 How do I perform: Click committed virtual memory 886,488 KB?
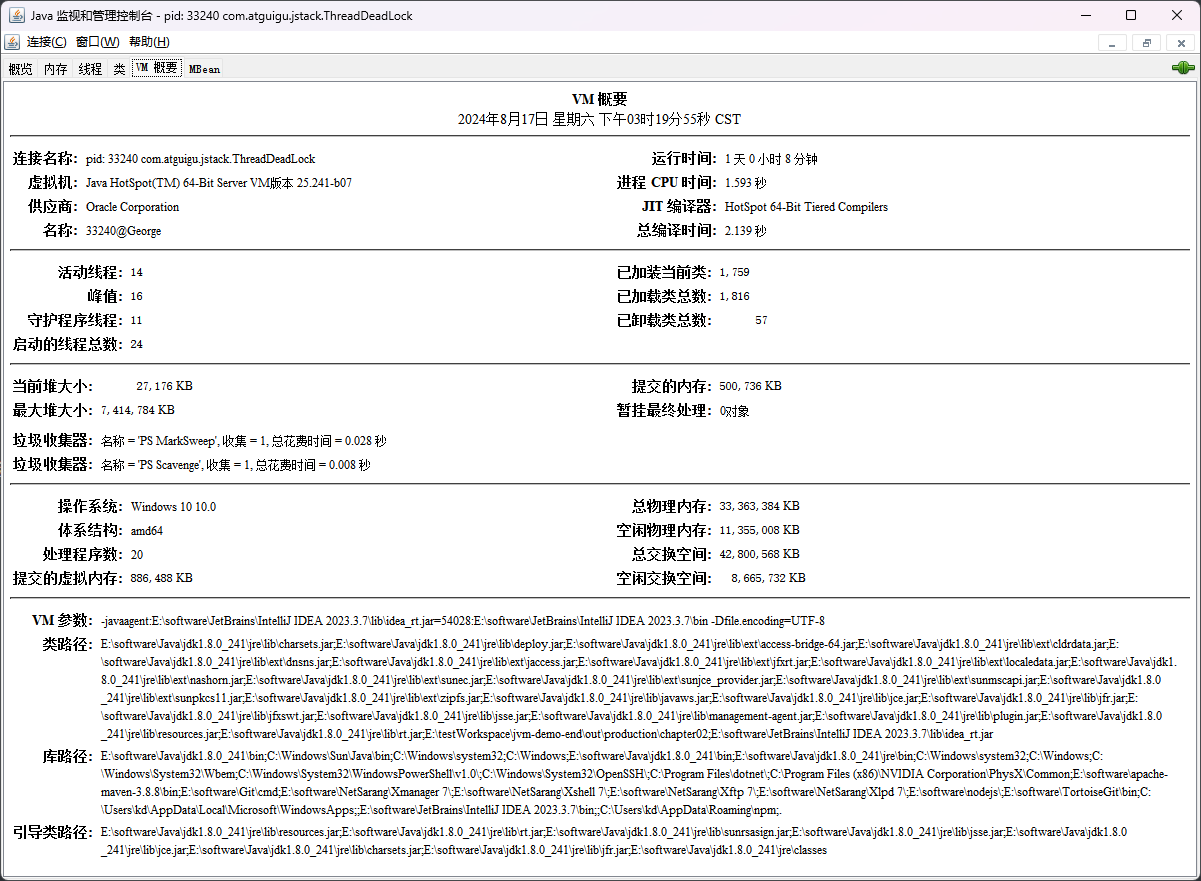(x=162, y=578)
